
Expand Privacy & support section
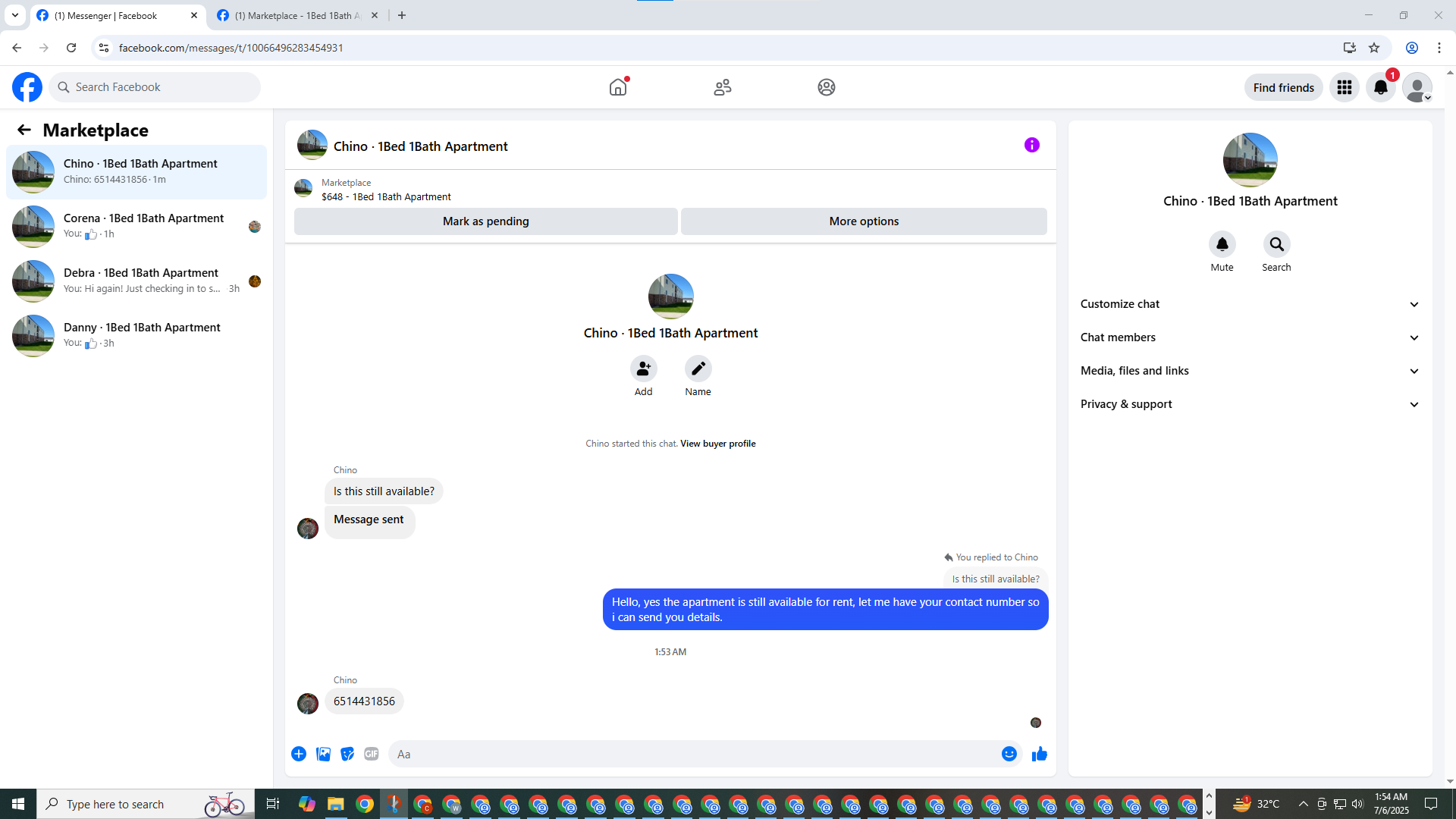[1249, 404]
